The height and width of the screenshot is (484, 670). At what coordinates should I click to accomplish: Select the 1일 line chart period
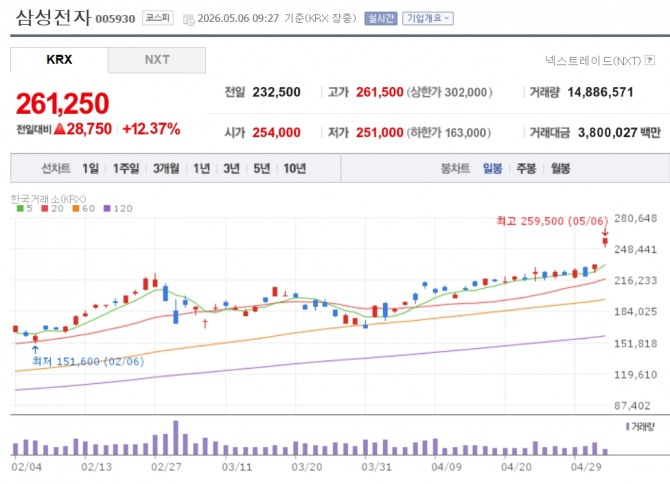coord(90,168)
